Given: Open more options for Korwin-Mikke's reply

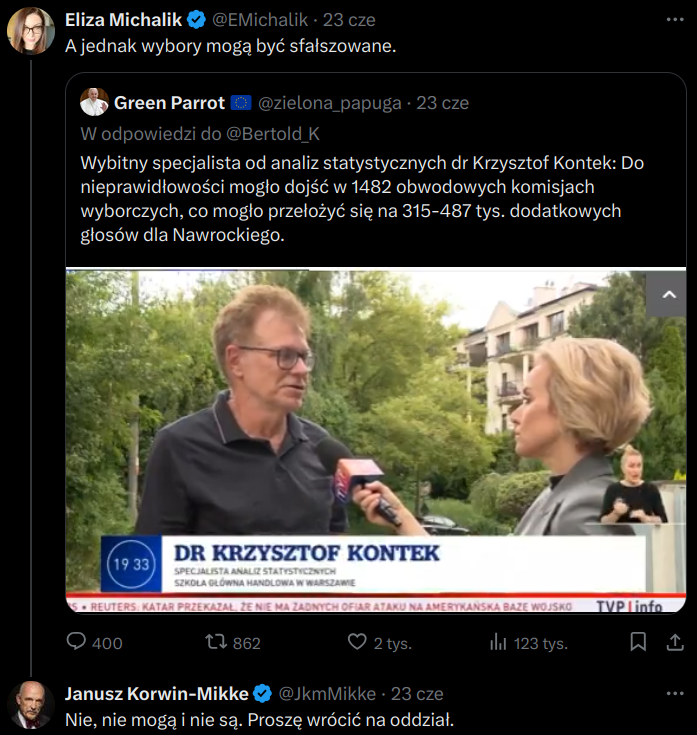Looking at the screenshot, I should point(675,693).
